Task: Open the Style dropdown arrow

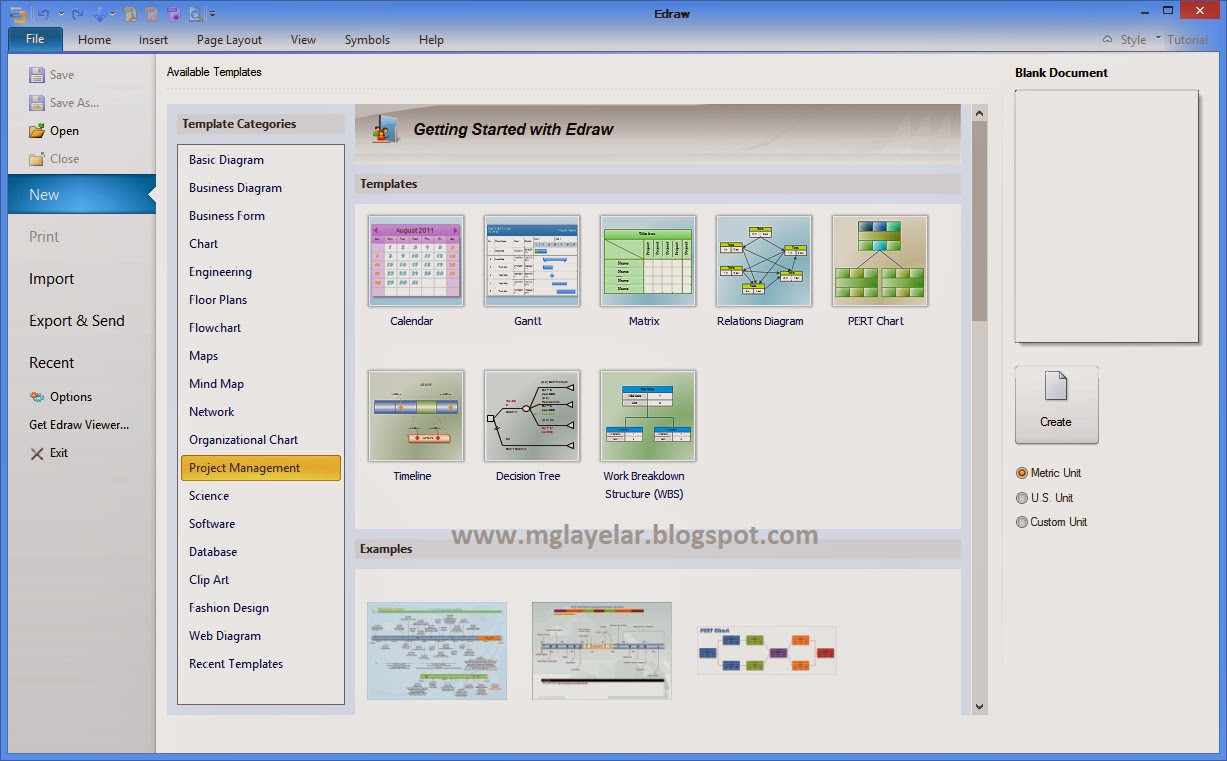Action: (x=1158, y=38)
